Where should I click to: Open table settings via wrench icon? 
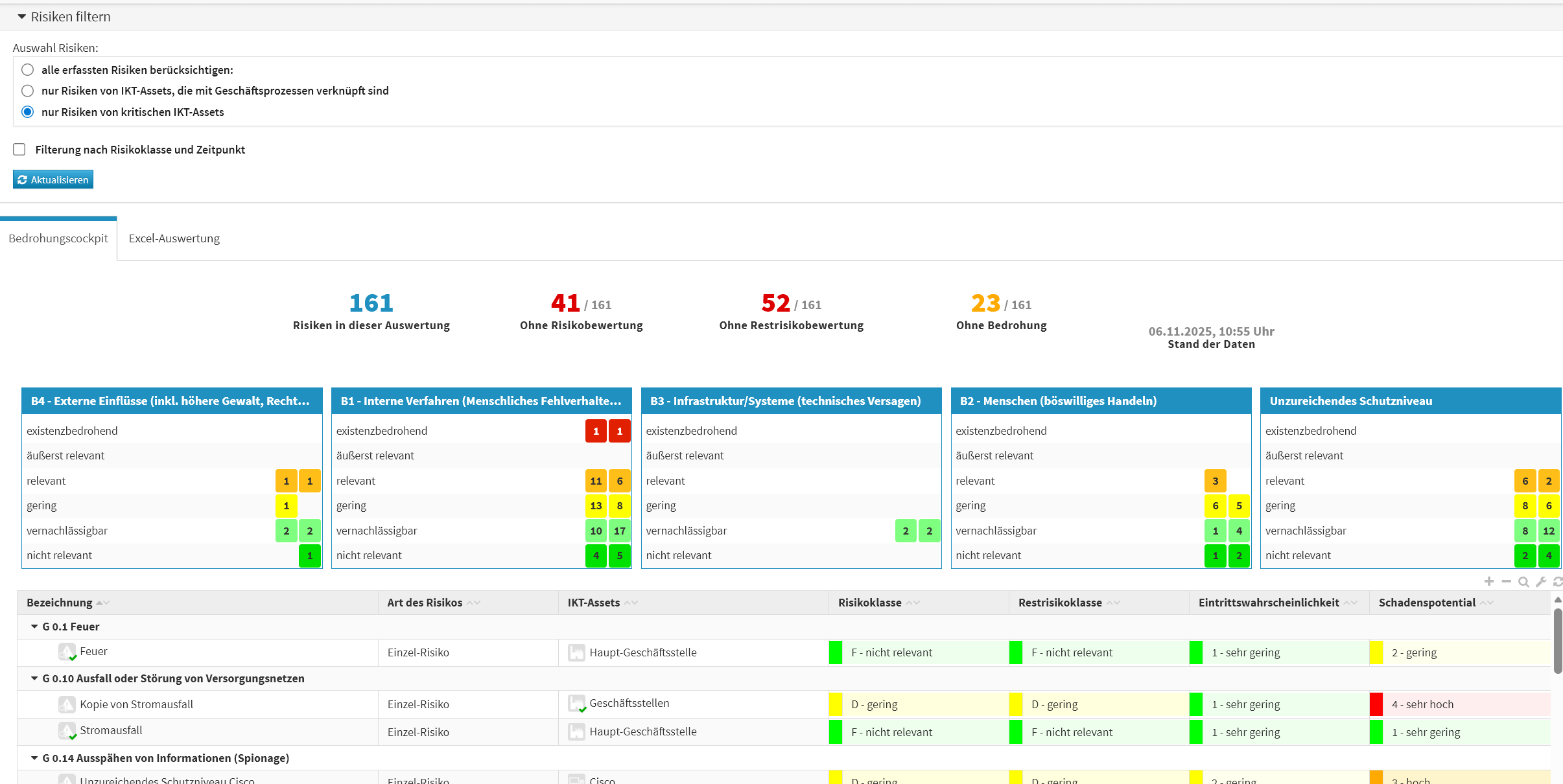[x=1541, y=582]
